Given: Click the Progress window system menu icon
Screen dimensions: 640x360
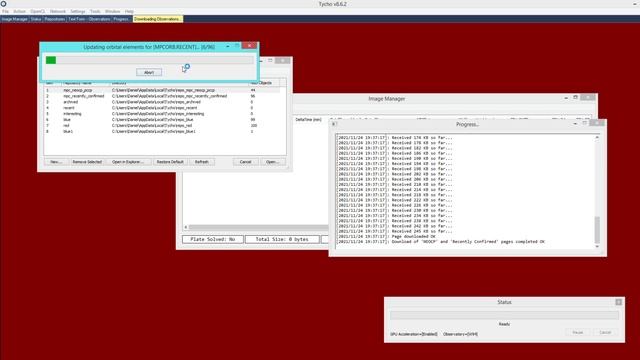Looking at the screenshot, I should pos(334,124).
